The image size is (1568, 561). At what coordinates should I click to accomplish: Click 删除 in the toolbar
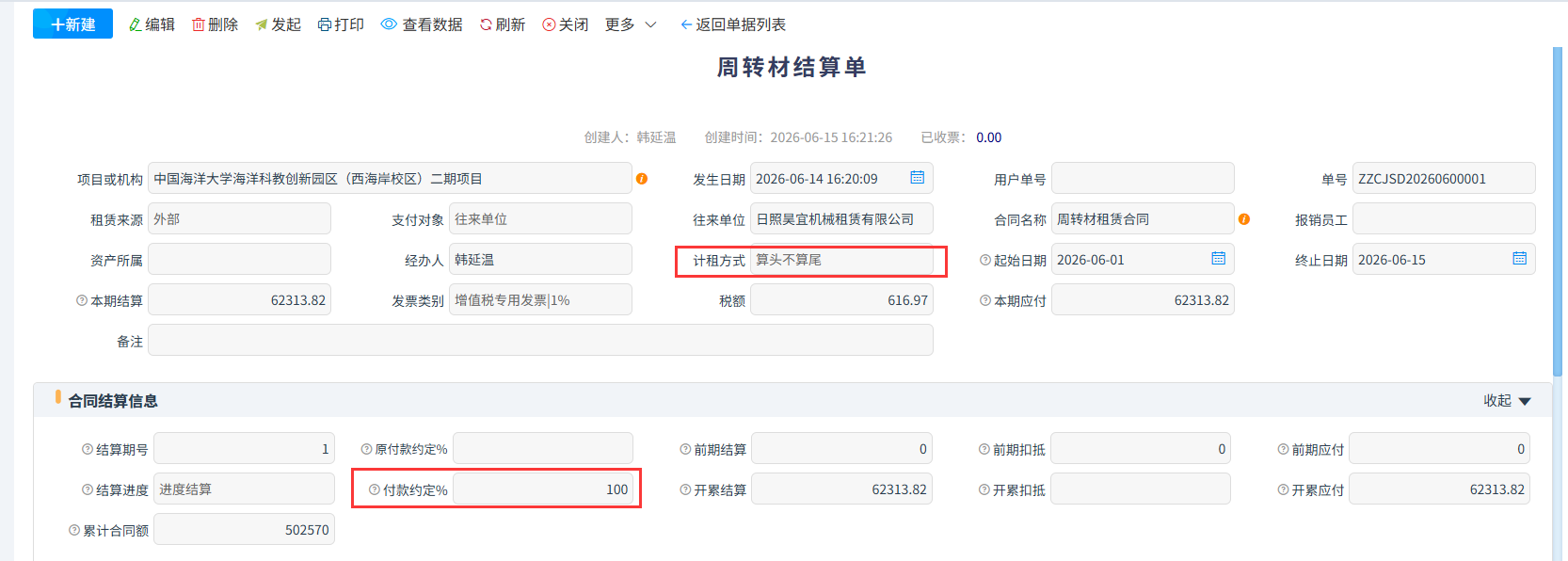215,24
